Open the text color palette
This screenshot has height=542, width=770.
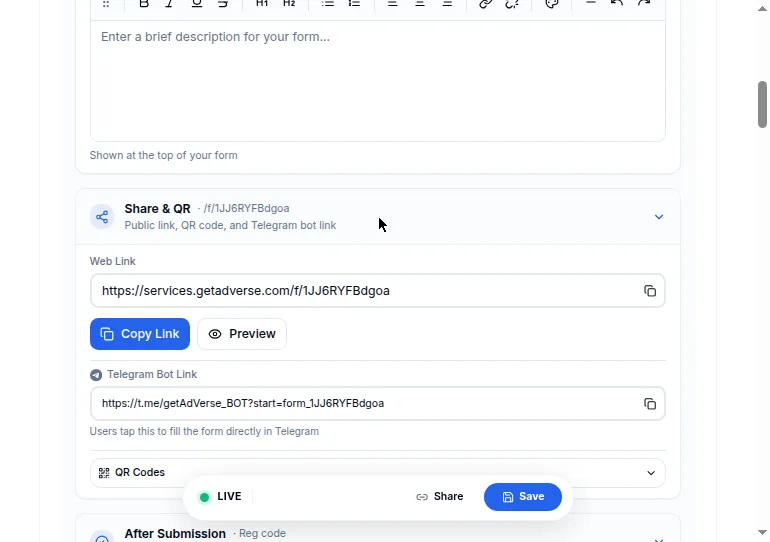[552, 4]
